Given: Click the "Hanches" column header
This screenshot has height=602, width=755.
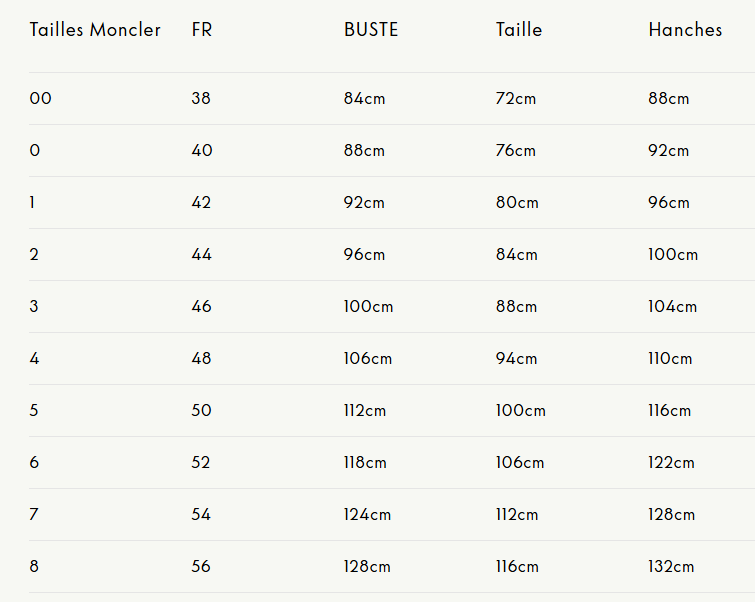Looking at the screenshot, I should tap(685, 30).
